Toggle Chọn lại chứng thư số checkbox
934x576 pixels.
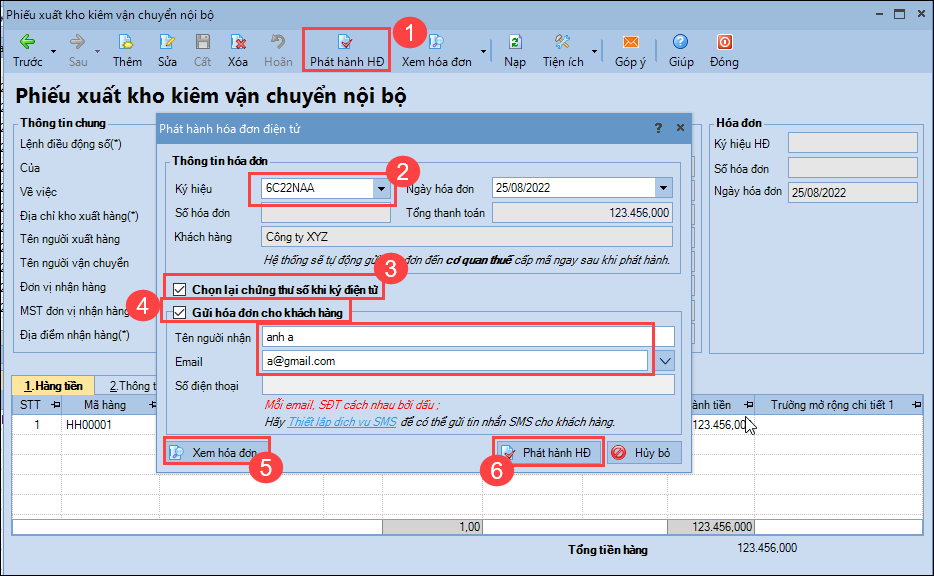click(x=179, y=289)
